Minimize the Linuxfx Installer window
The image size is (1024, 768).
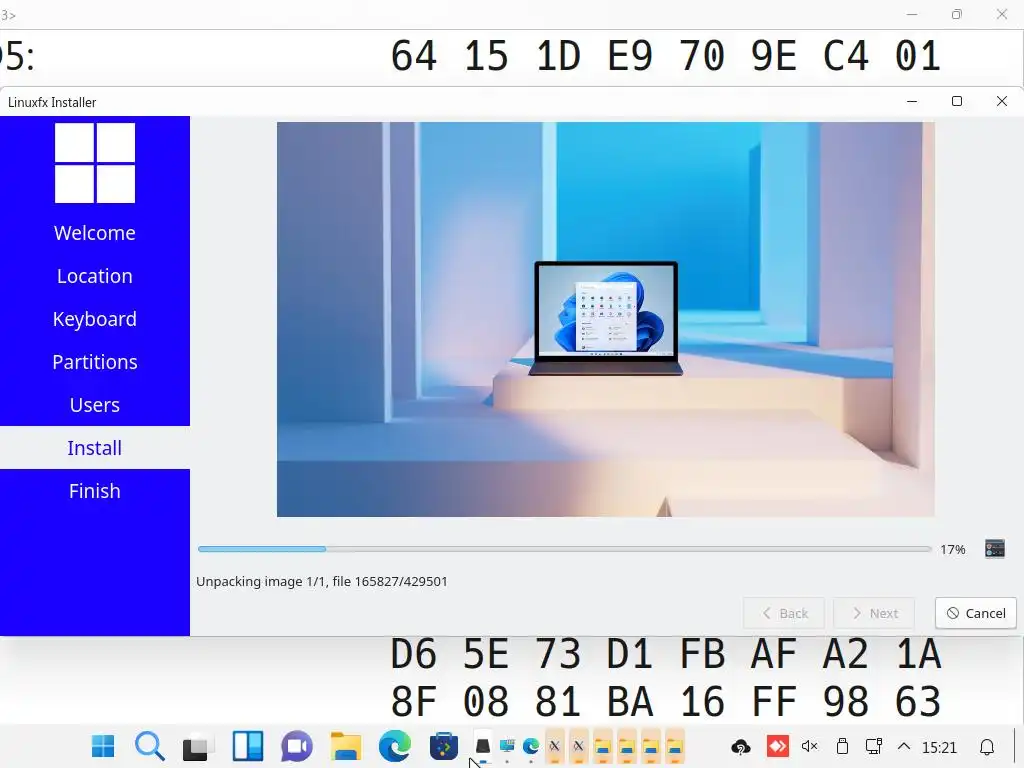(912, 101)
